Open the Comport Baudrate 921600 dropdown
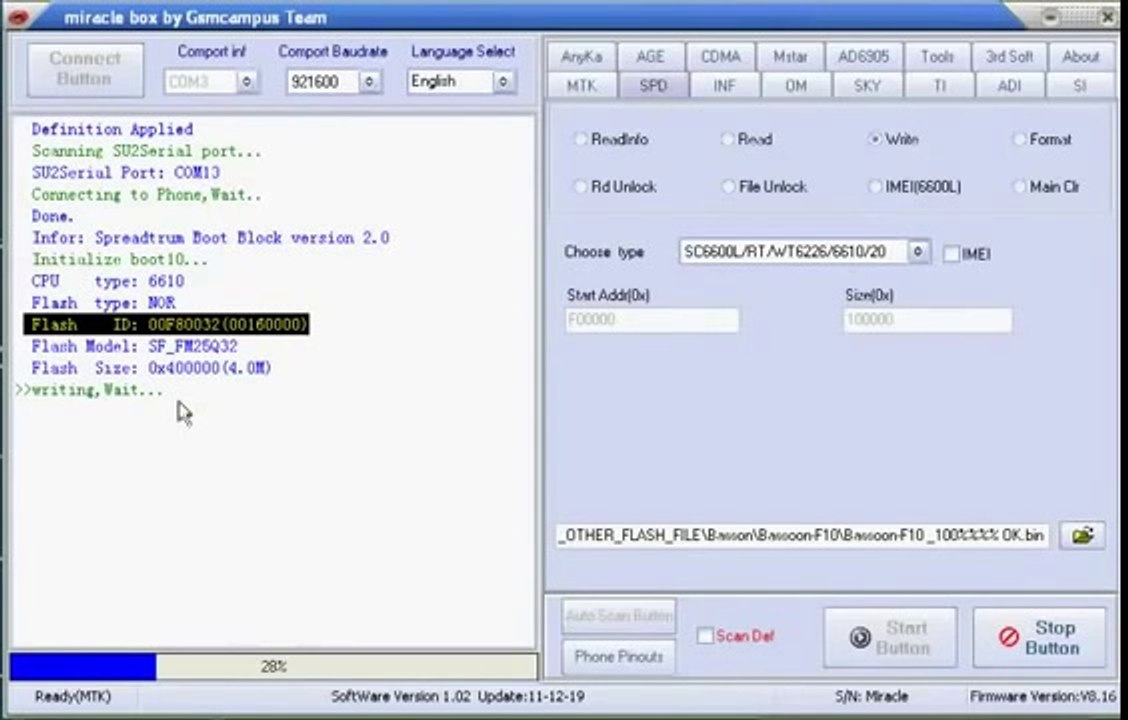This screenshot has width=1128, height=720. click(369, 82)
